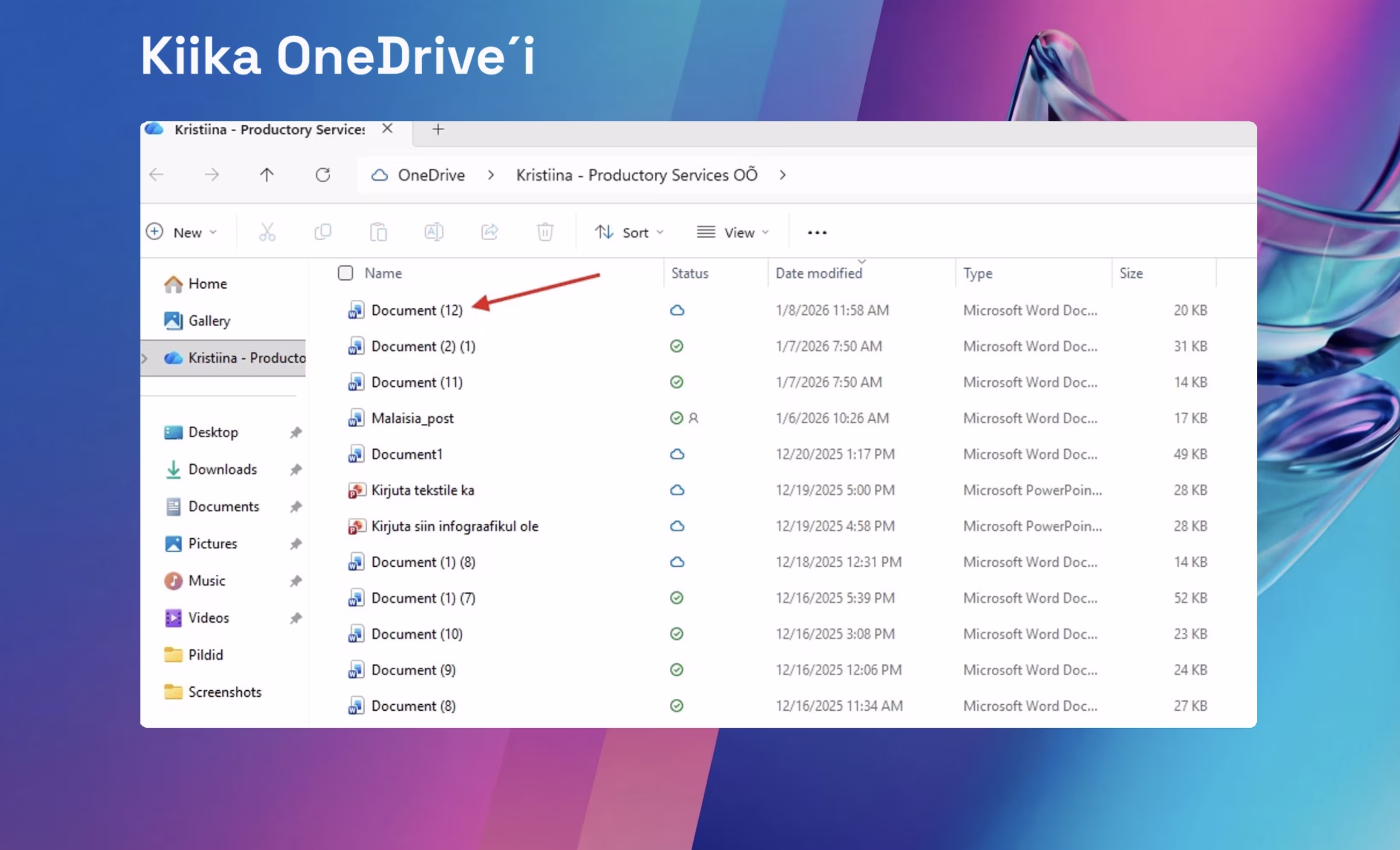Sort by Date modified column header
The width and height of the screenshot is (1400, 850).
818,273
